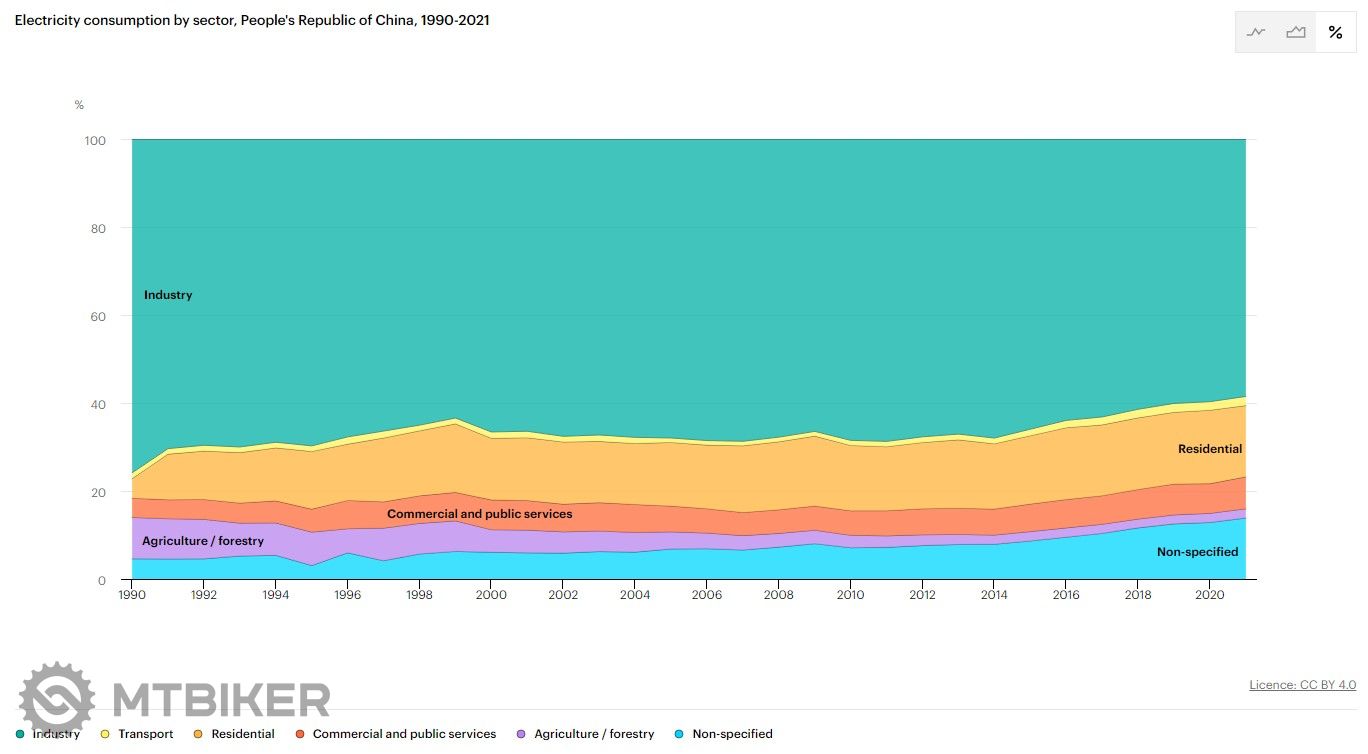The image size is (1368, 754).
Task: Switch to the line chart view icon
Action: pos(1256,32)
